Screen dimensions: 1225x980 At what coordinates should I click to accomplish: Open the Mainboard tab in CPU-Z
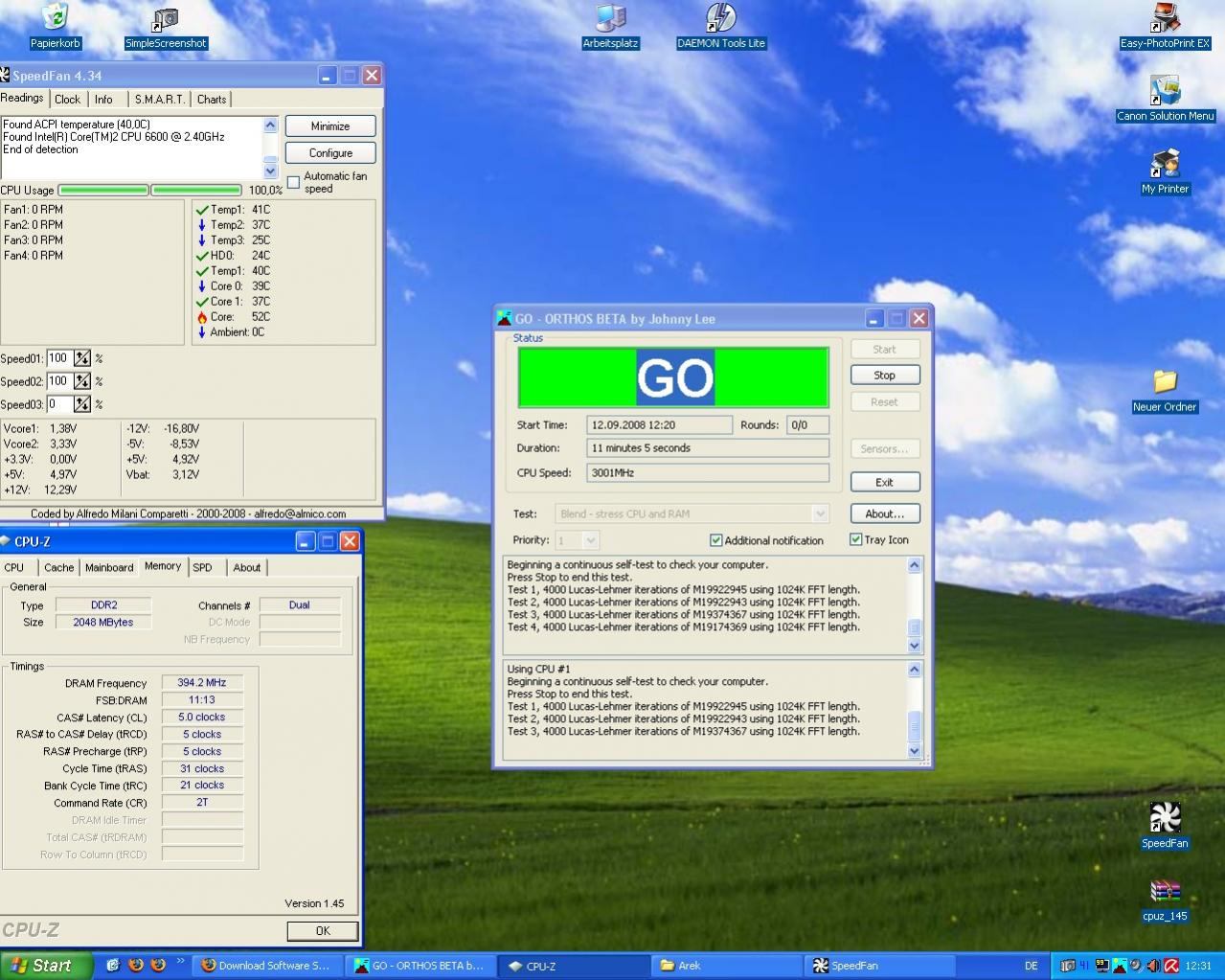point(109,568)
